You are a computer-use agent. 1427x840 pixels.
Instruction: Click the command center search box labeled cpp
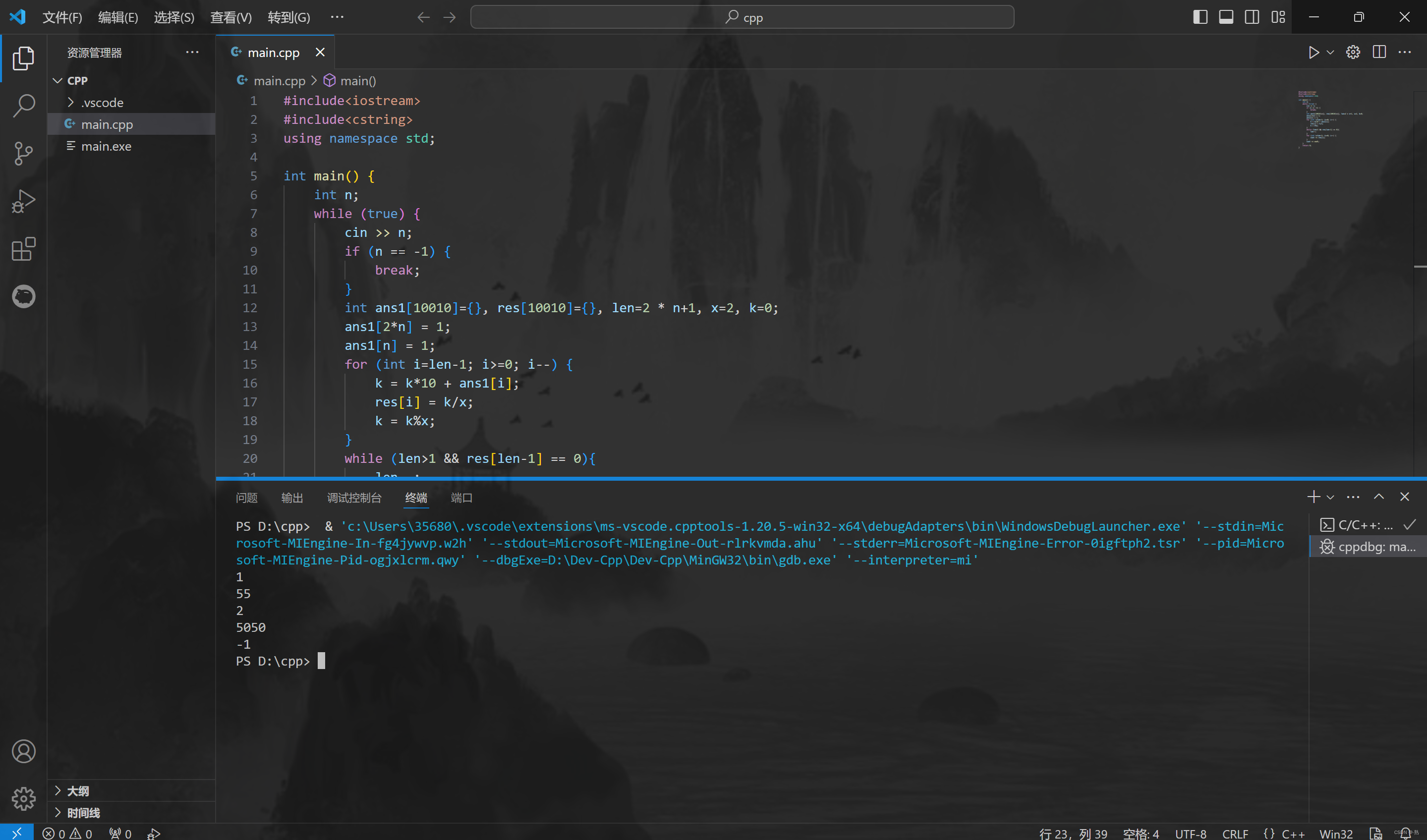[742, 17]
